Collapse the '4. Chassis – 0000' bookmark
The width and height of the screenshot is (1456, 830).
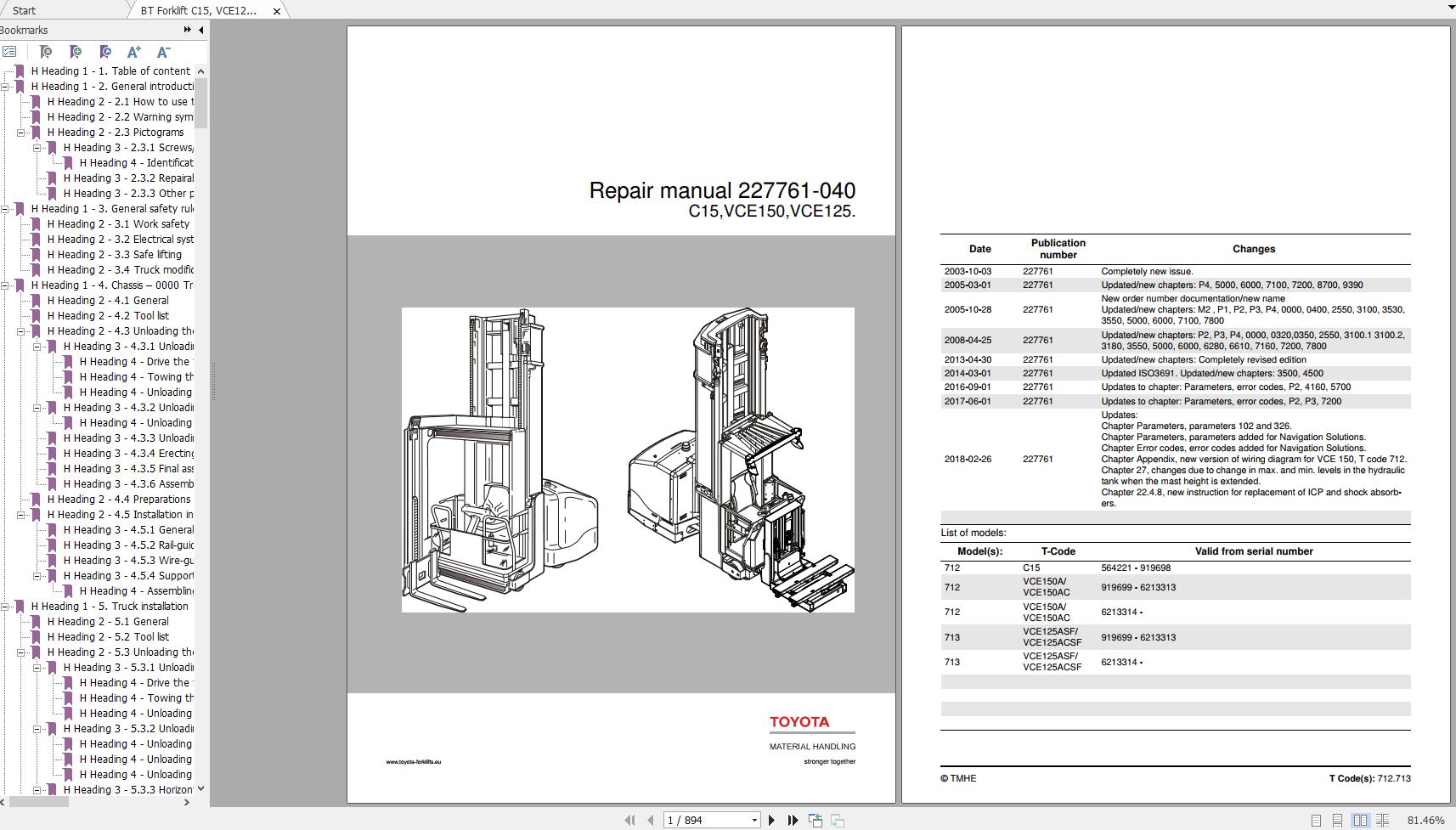click(5, 285)
